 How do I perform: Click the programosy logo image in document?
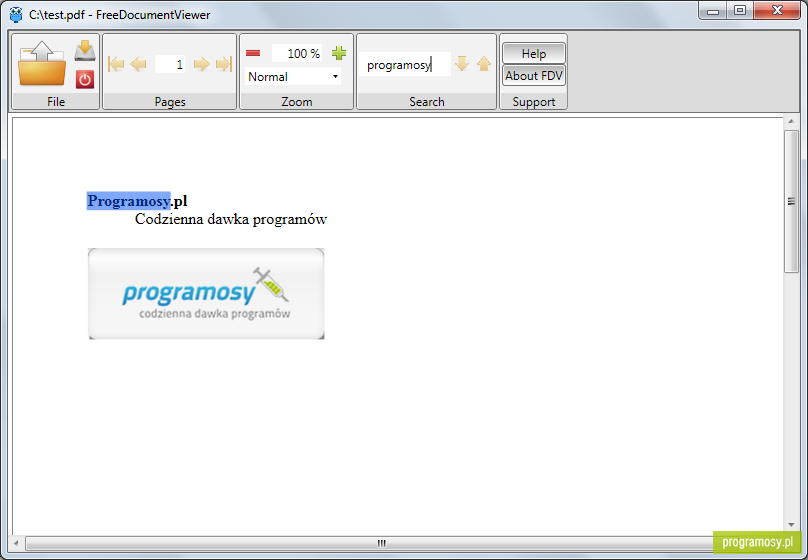tap(206, 294)
